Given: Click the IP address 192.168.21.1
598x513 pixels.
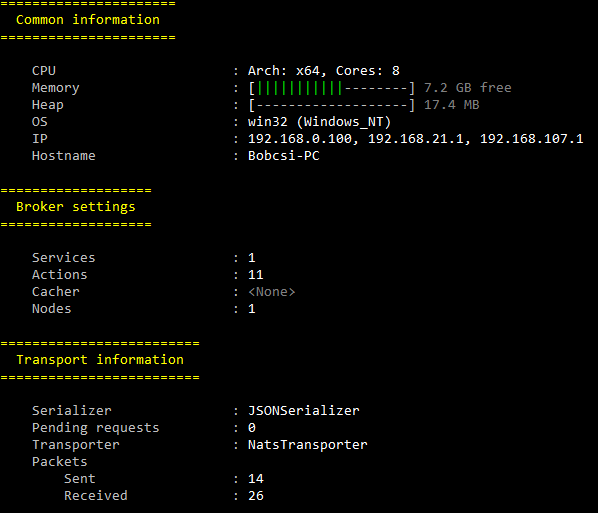Looking at the screenshot, I should [416, 139].
